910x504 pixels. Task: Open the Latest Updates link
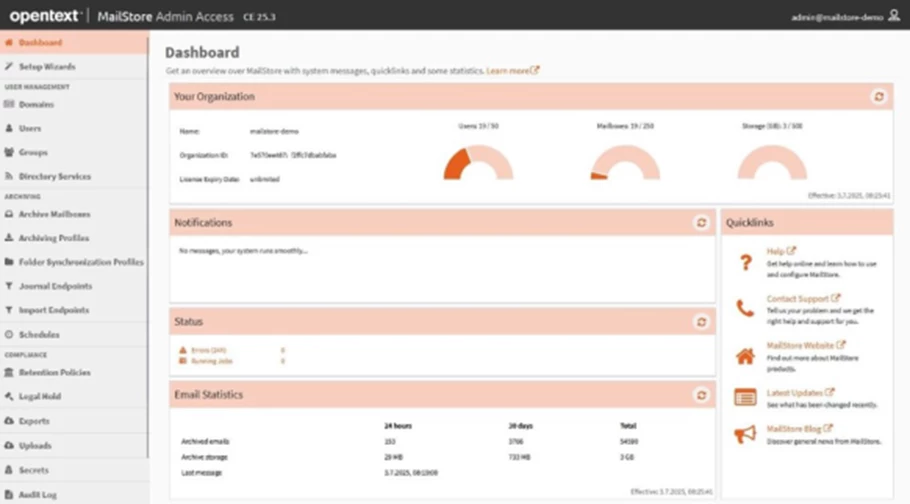(800, 393)
